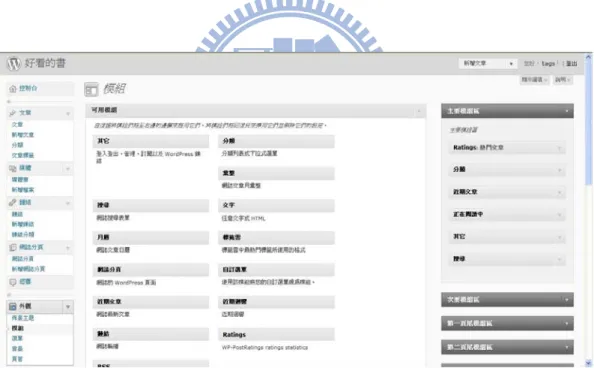Select 模組 under 外觀 menu

[x=17, y=328]
